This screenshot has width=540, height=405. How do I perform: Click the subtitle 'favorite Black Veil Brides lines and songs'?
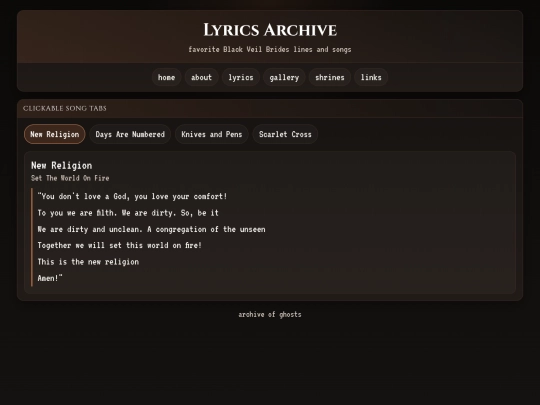coord(270,49)
